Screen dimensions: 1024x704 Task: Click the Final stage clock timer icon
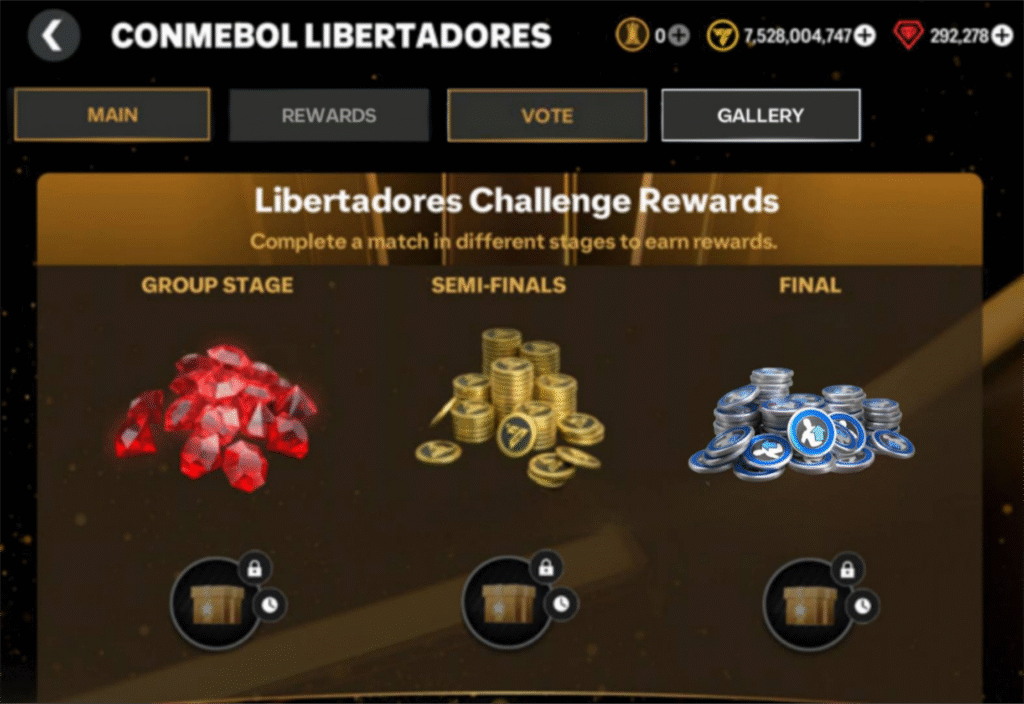(x=863, y=606)
